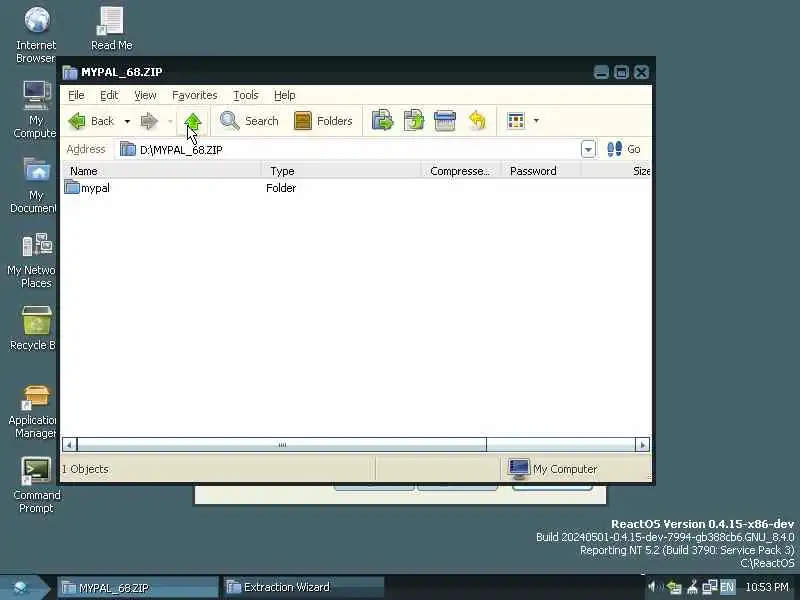Go up one folder level with green arrow
This screenshot has height=600, width=800.
point(193,121)
